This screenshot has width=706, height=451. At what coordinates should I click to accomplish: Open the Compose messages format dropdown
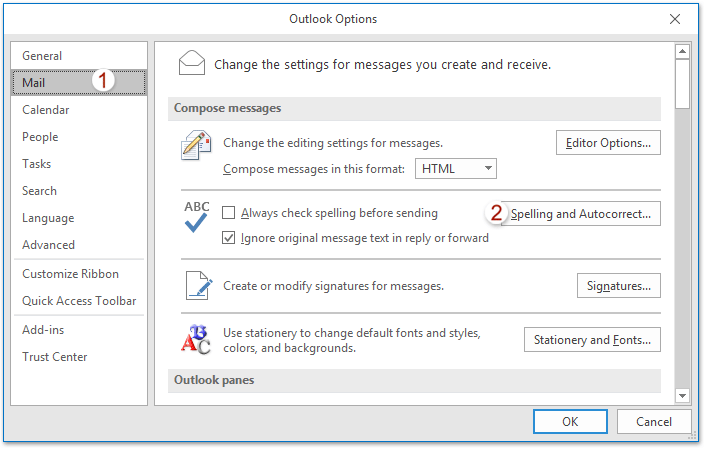(456, 168)
